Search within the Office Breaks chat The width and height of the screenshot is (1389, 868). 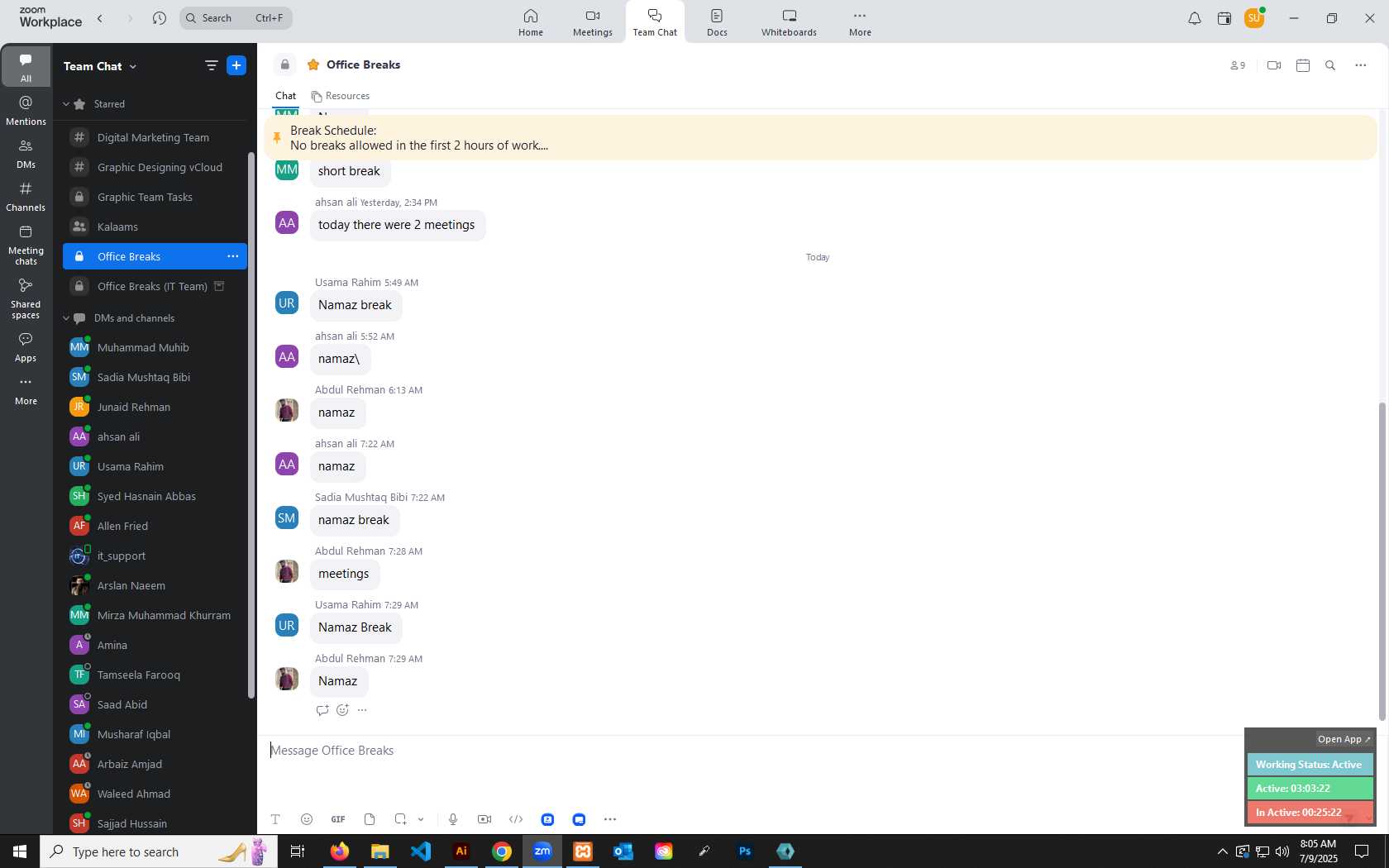click(1330, 65)
